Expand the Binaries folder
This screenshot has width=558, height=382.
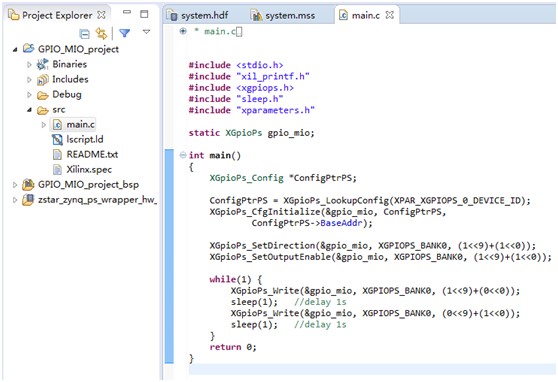(30, 64)
